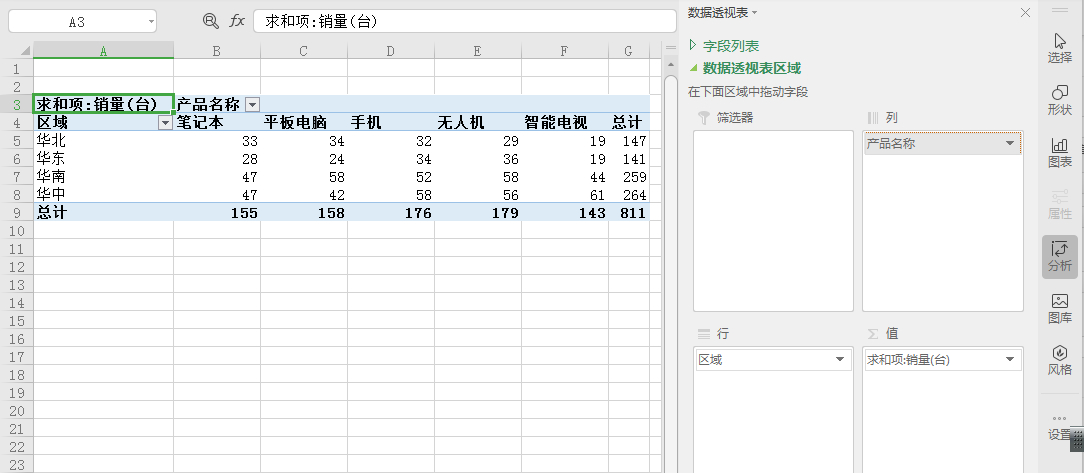1084x473 pixels.
Task: Select column D header
Action: [x=391, y=50]
